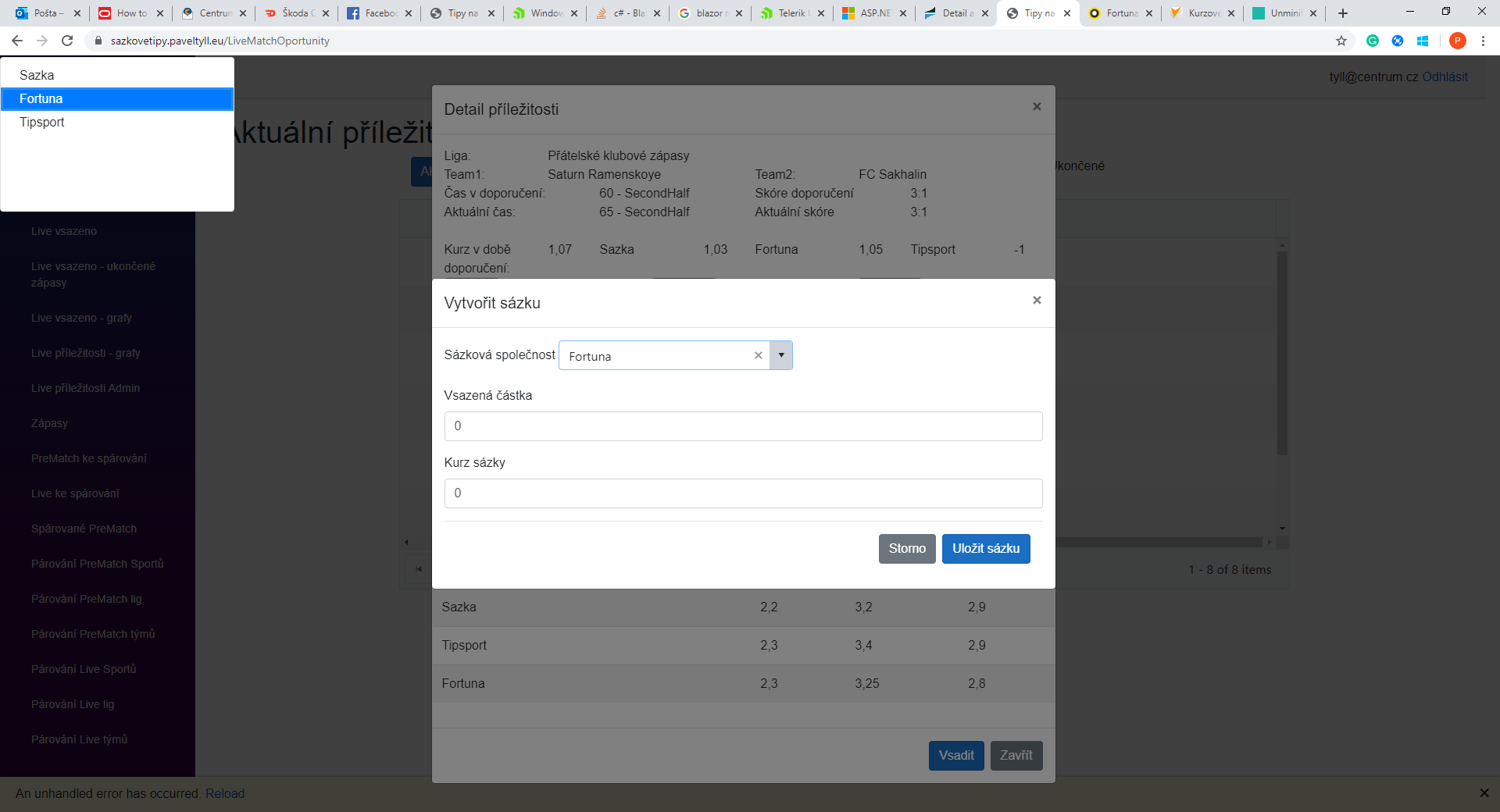1500x812 pixels.
Task: Open Párování Live týmů page
Action: [x=79, y=739]
